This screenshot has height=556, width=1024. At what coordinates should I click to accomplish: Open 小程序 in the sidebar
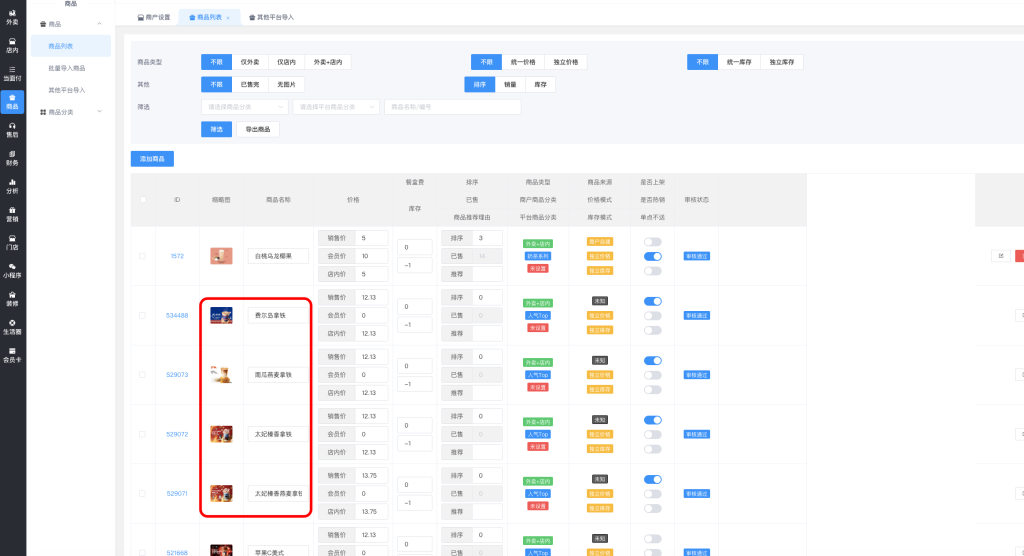[x=12, y=269]
